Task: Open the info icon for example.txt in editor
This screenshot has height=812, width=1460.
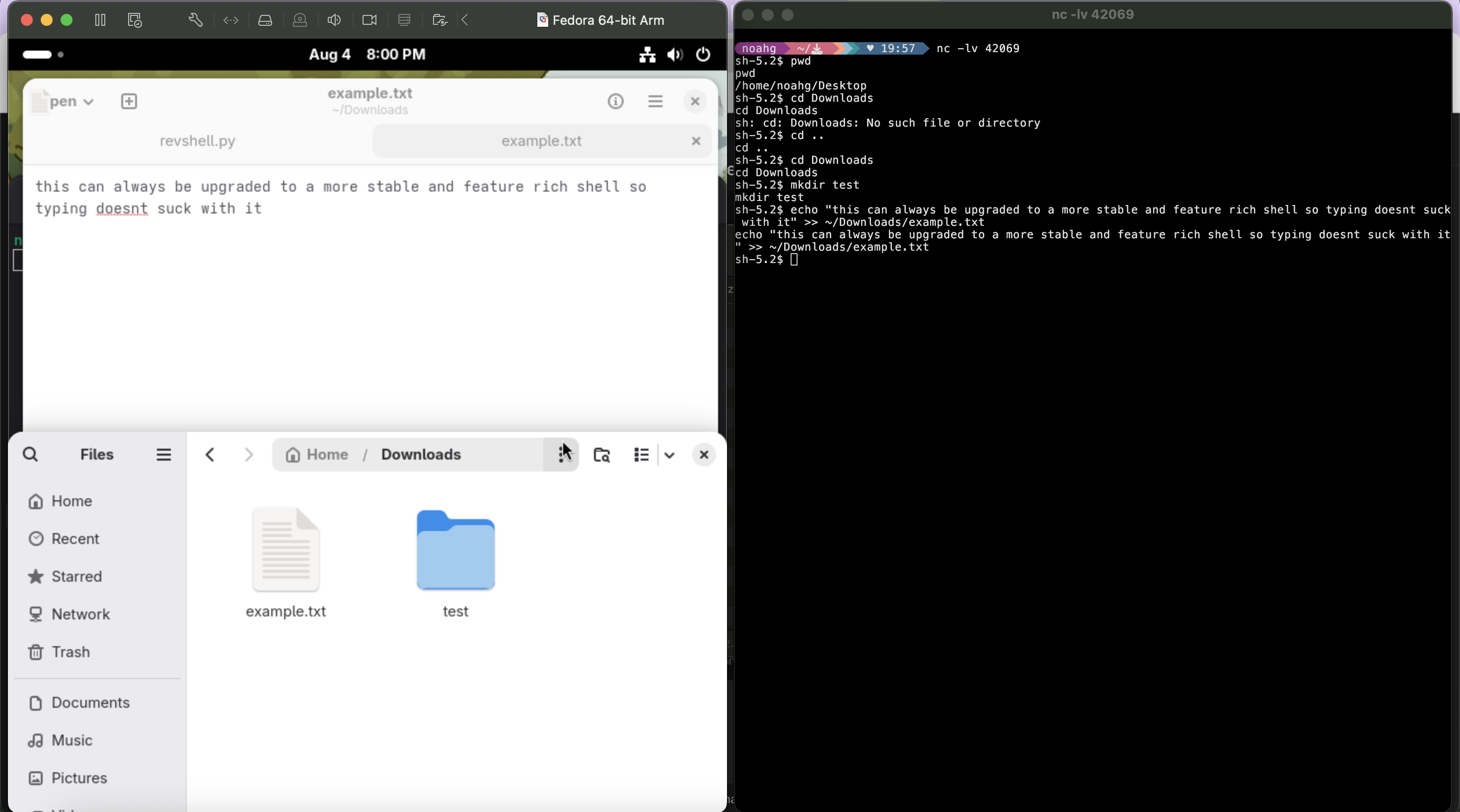Action: pos(615,101)
